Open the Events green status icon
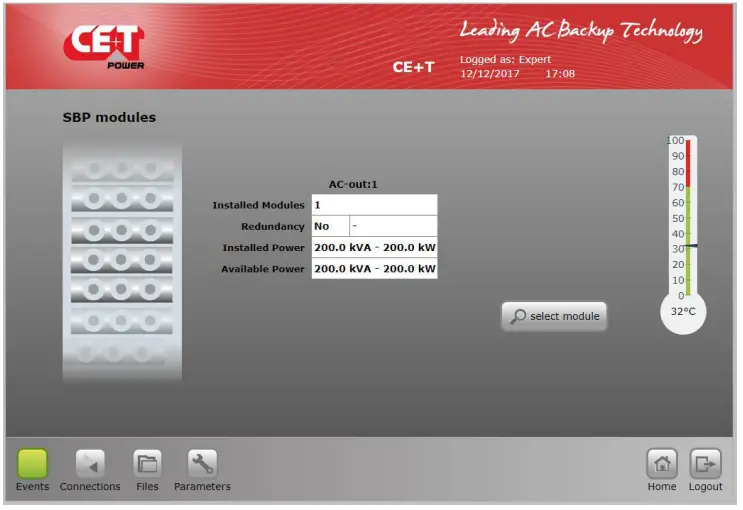Screen dimensions: 743x510 32,463
